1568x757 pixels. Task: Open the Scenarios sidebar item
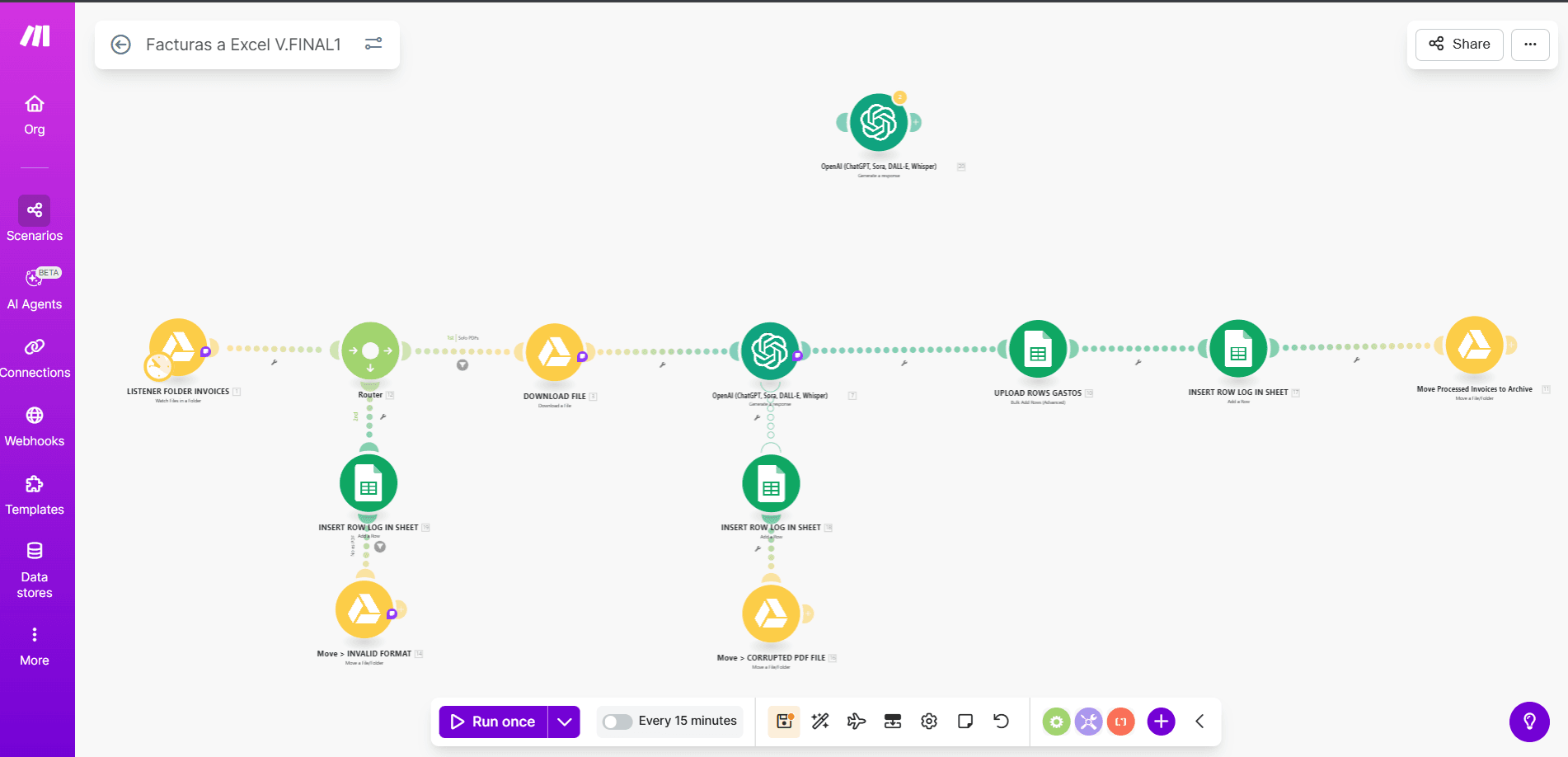click(x=35, y=219)
